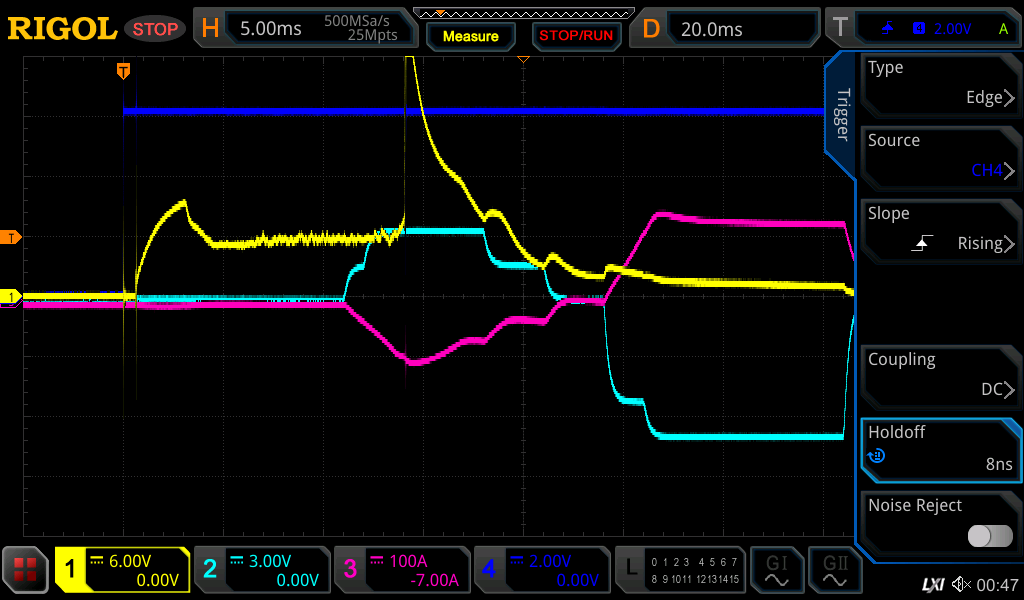Click the Trigger side panel tab

click(841, 115)
